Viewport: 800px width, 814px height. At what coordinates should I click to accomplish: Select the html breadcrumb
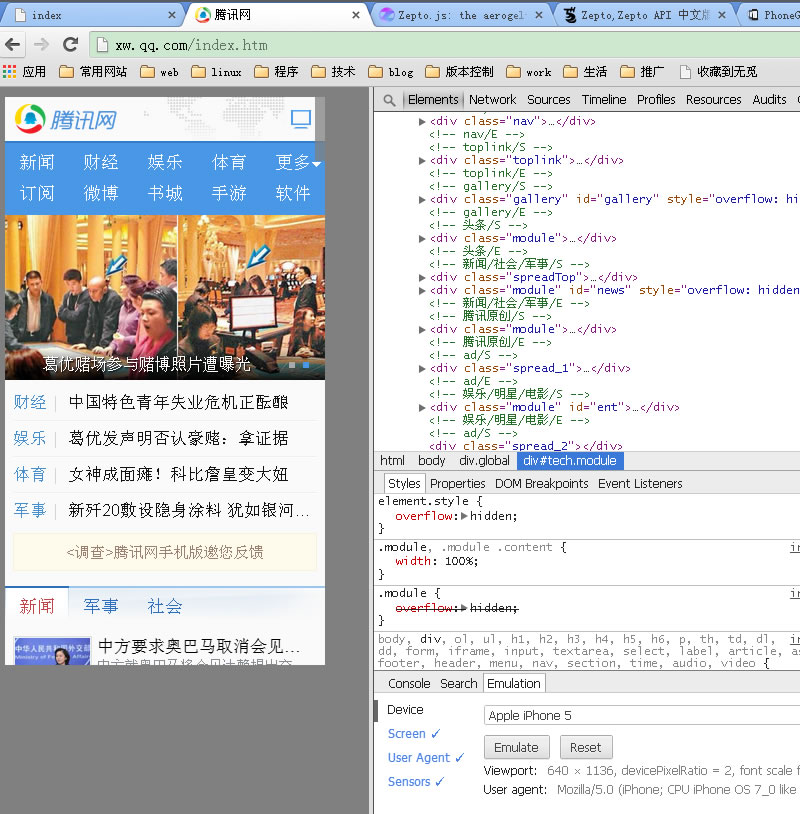(x=392, y=461)
